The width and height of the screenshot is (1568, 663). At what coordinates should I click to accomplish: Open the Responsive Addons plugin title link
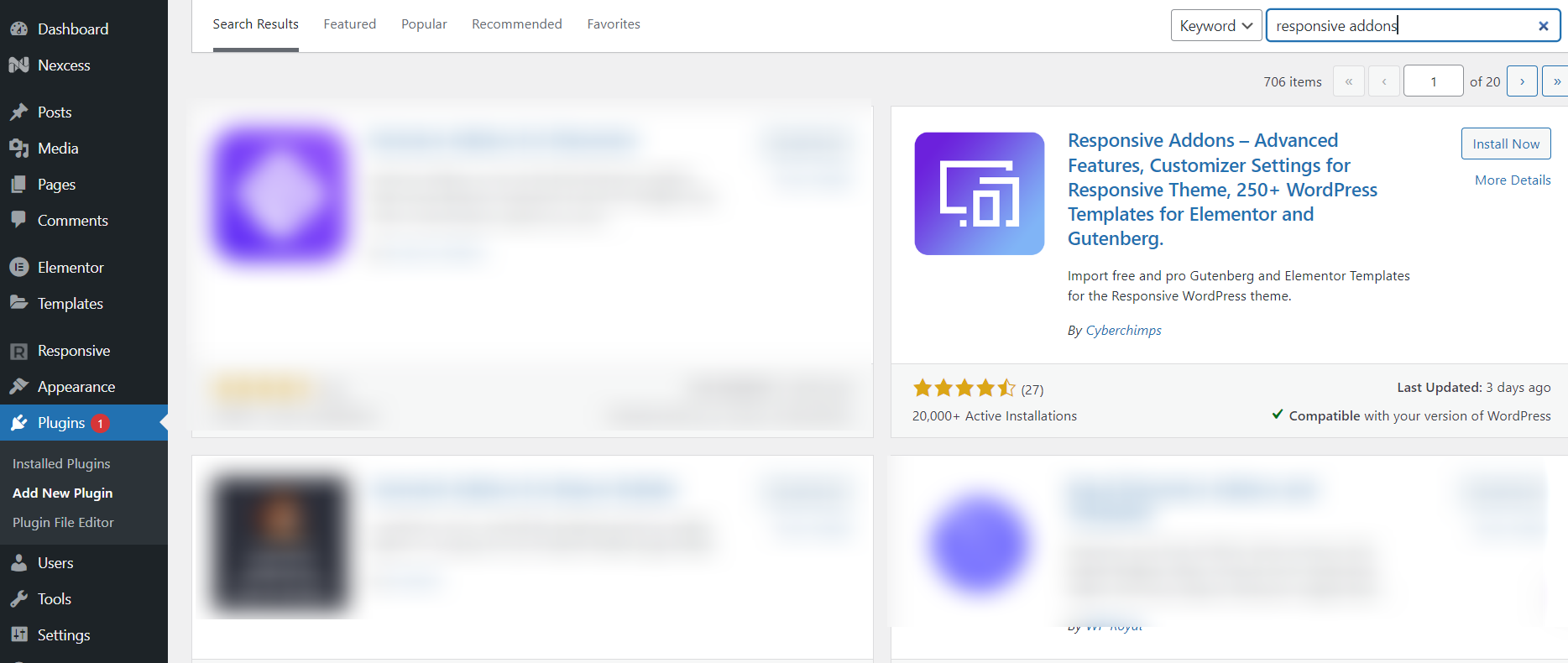tap(1222, 190)
